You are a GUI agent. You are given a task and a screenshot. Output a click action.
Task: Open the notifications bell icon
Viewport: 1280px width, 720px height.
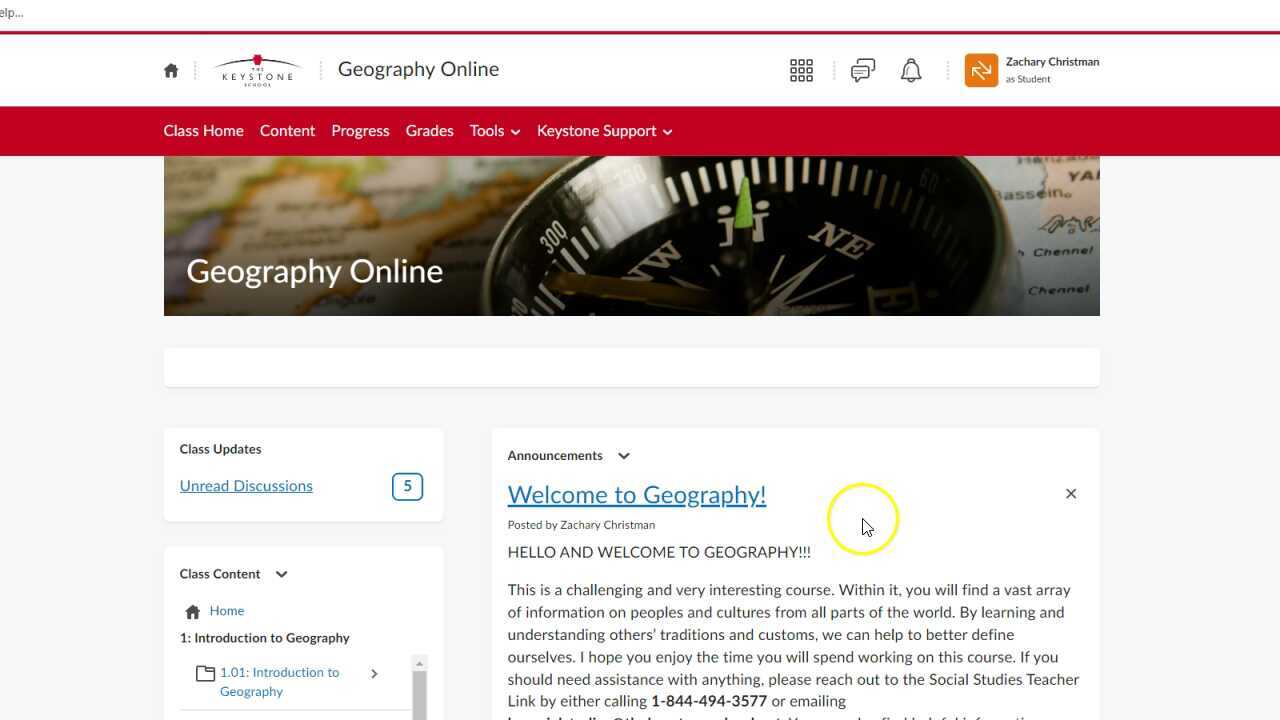911,70
